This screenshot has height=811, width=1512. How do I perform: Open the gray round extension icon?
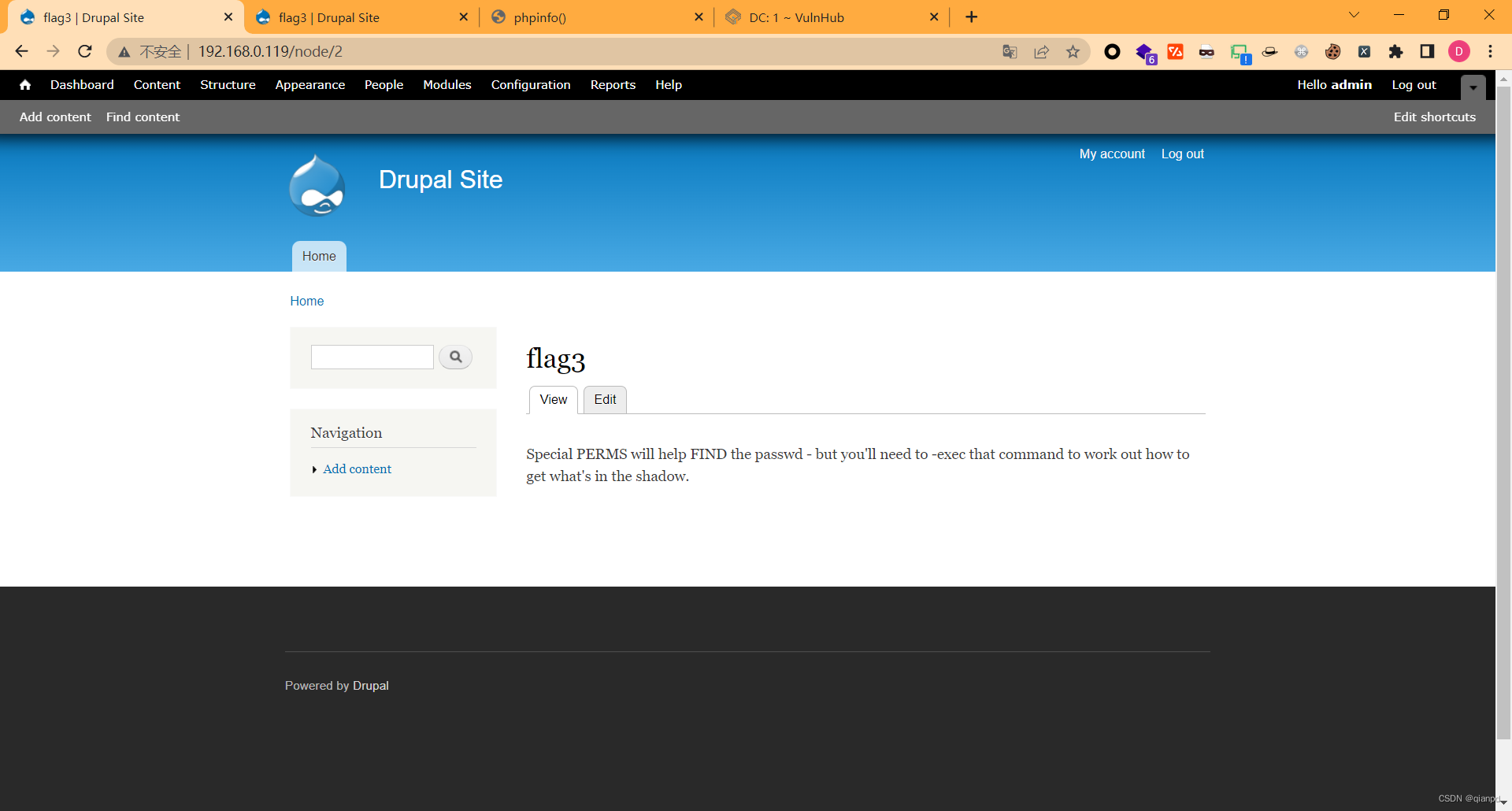[x=1301, y=52]
